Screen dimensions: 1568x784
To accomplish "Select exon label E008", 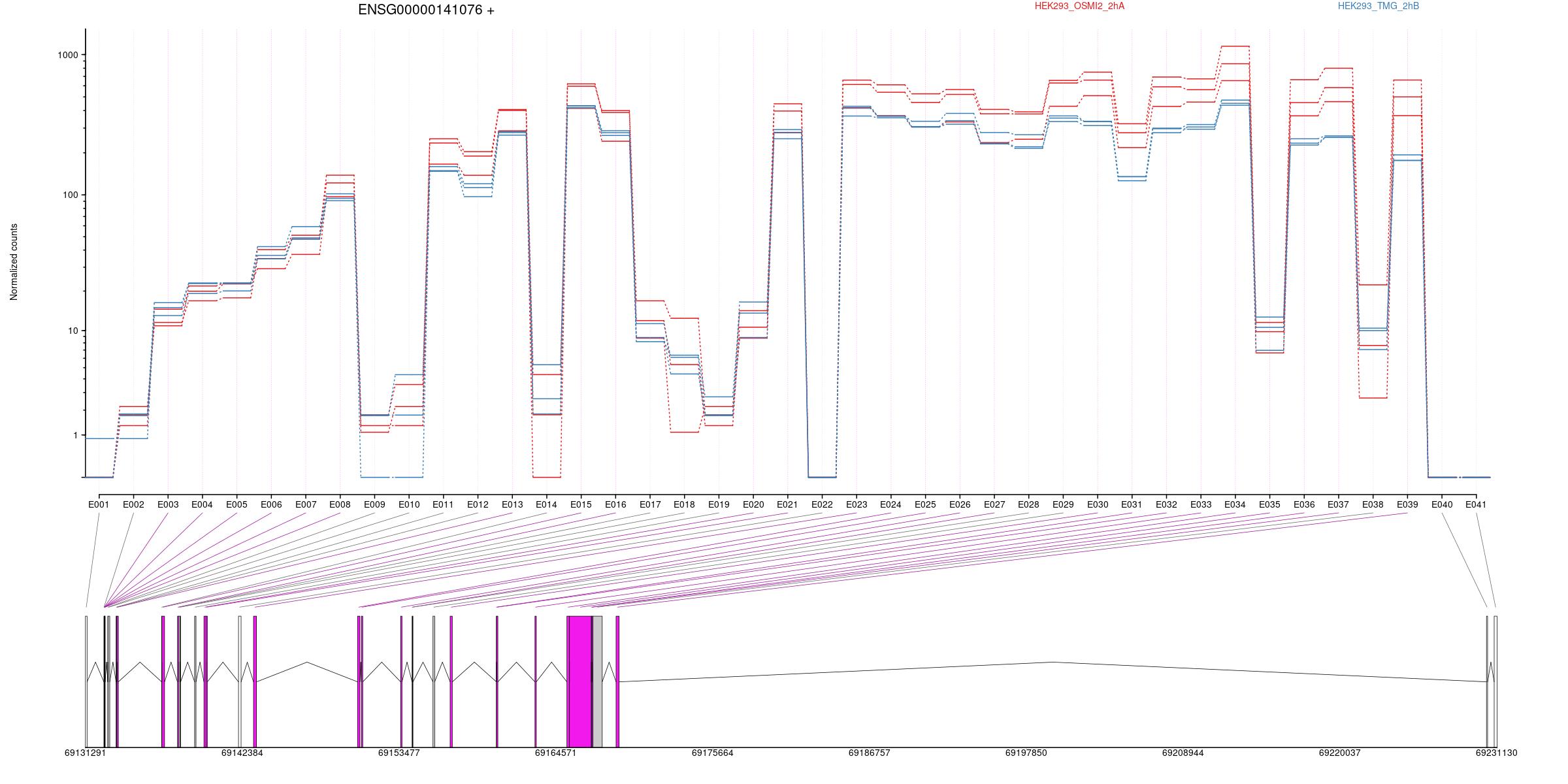I will (x=340, y=504).
